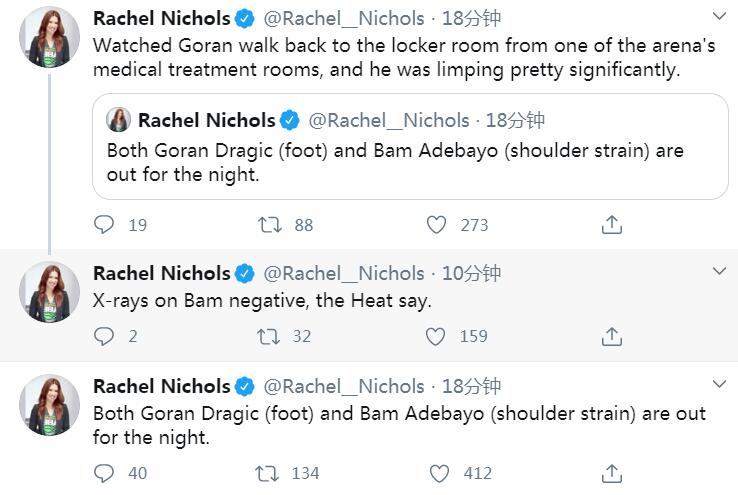Reply to the limping Goran tweet
Viewport: 738px width, 495px height.
(105, 225)
